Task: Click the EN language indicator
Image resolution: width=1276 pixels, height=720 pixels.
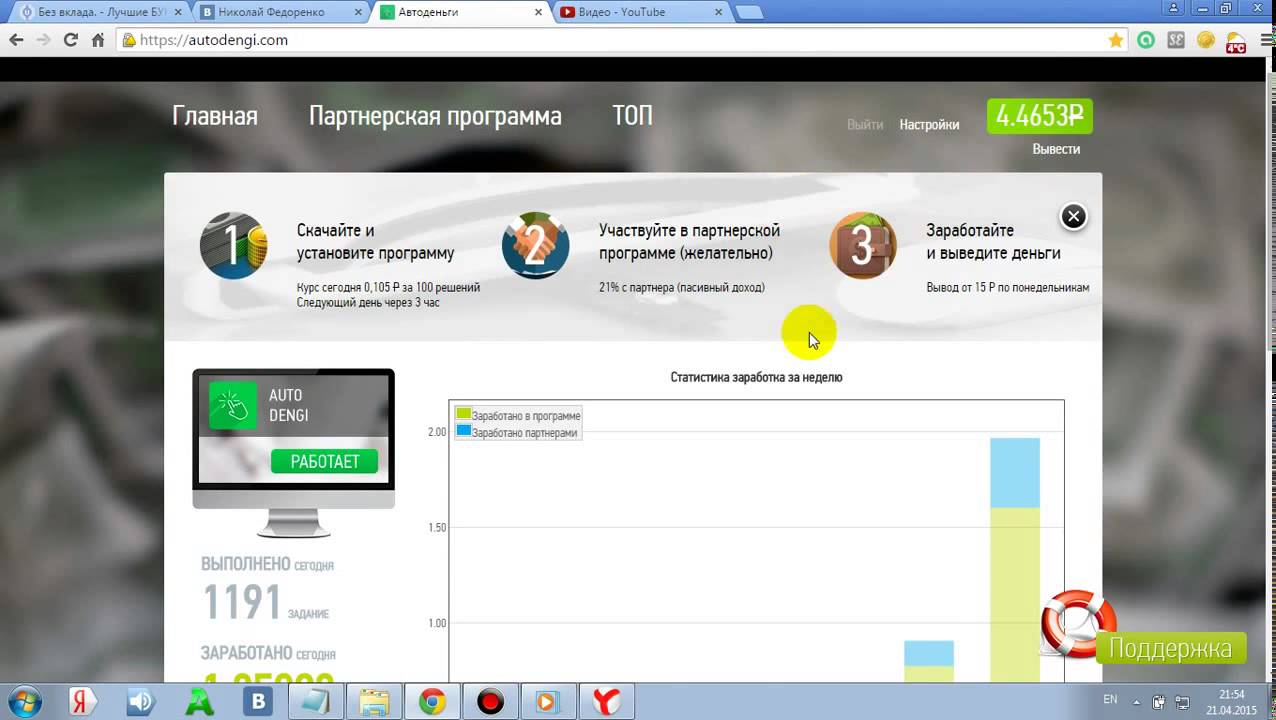Action: [1110, 699]
